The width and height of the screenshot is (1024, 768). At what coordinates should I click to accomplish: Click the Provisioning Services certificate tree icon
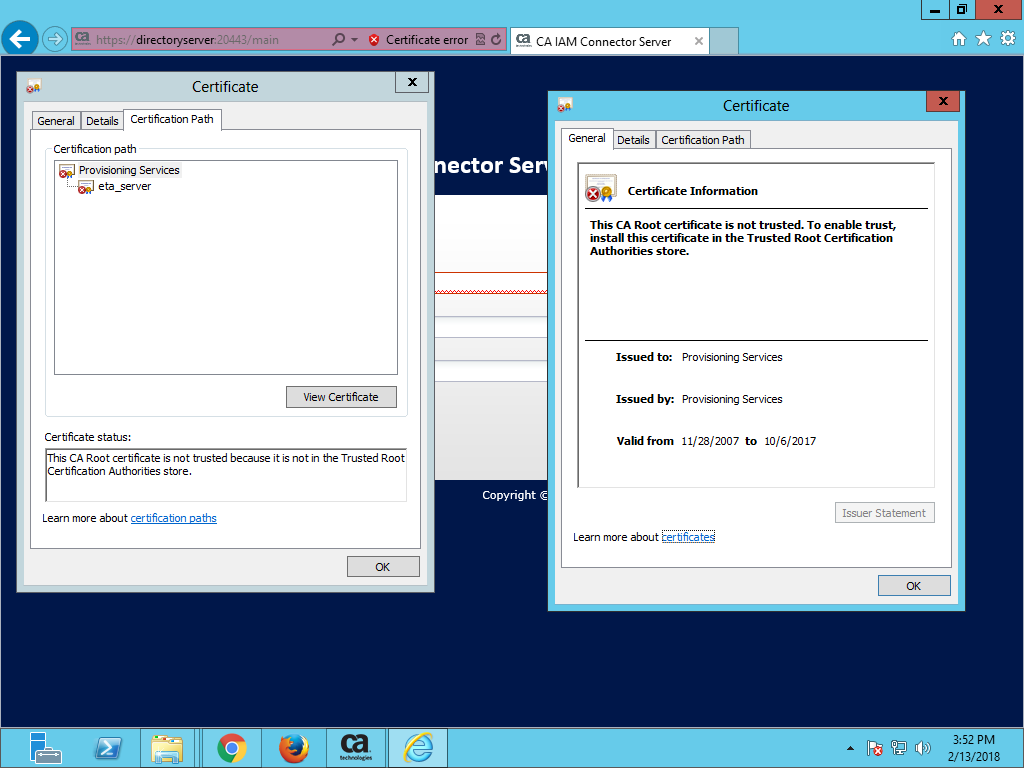[67, 171]
